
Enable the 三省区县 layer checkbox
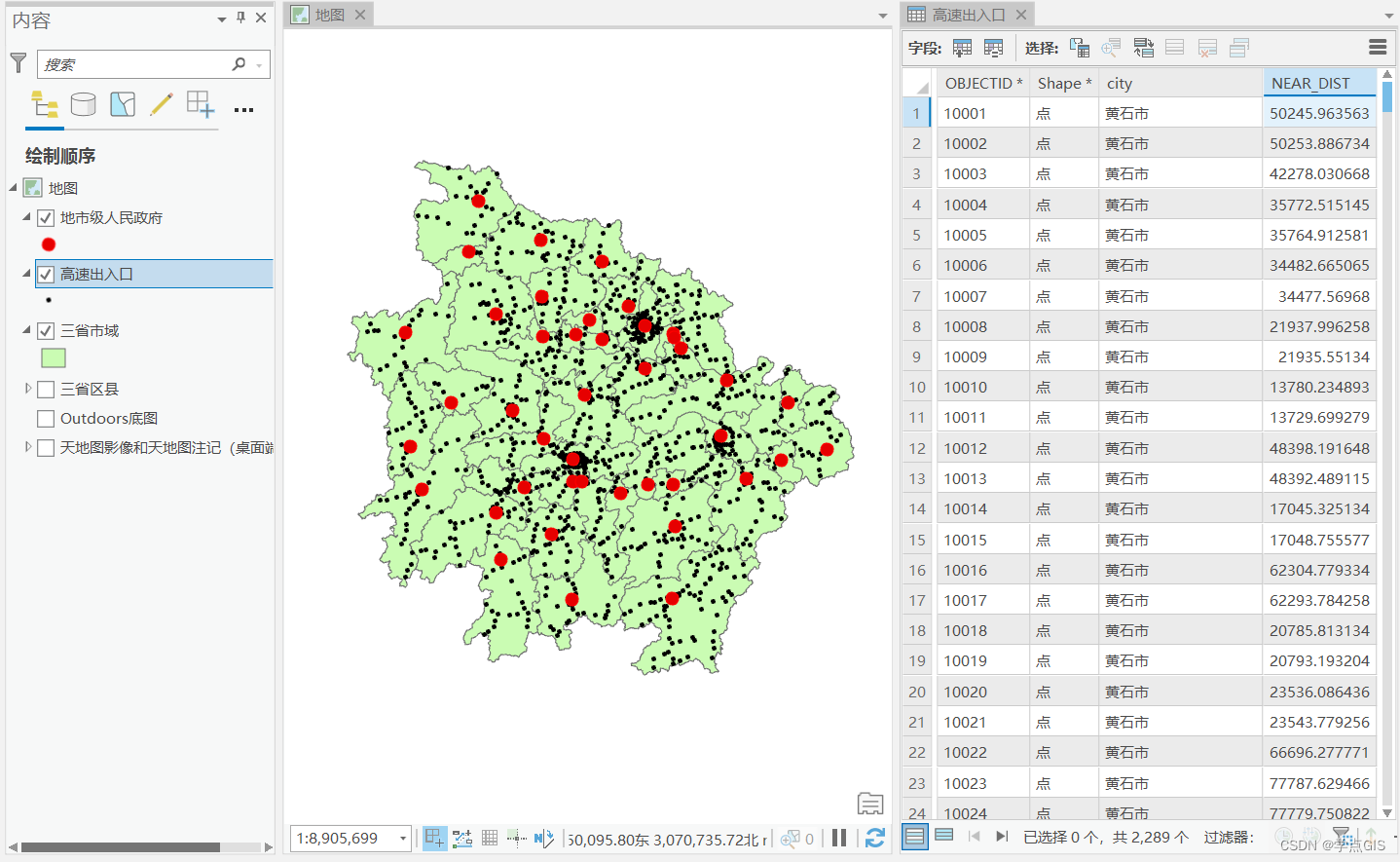46,390
